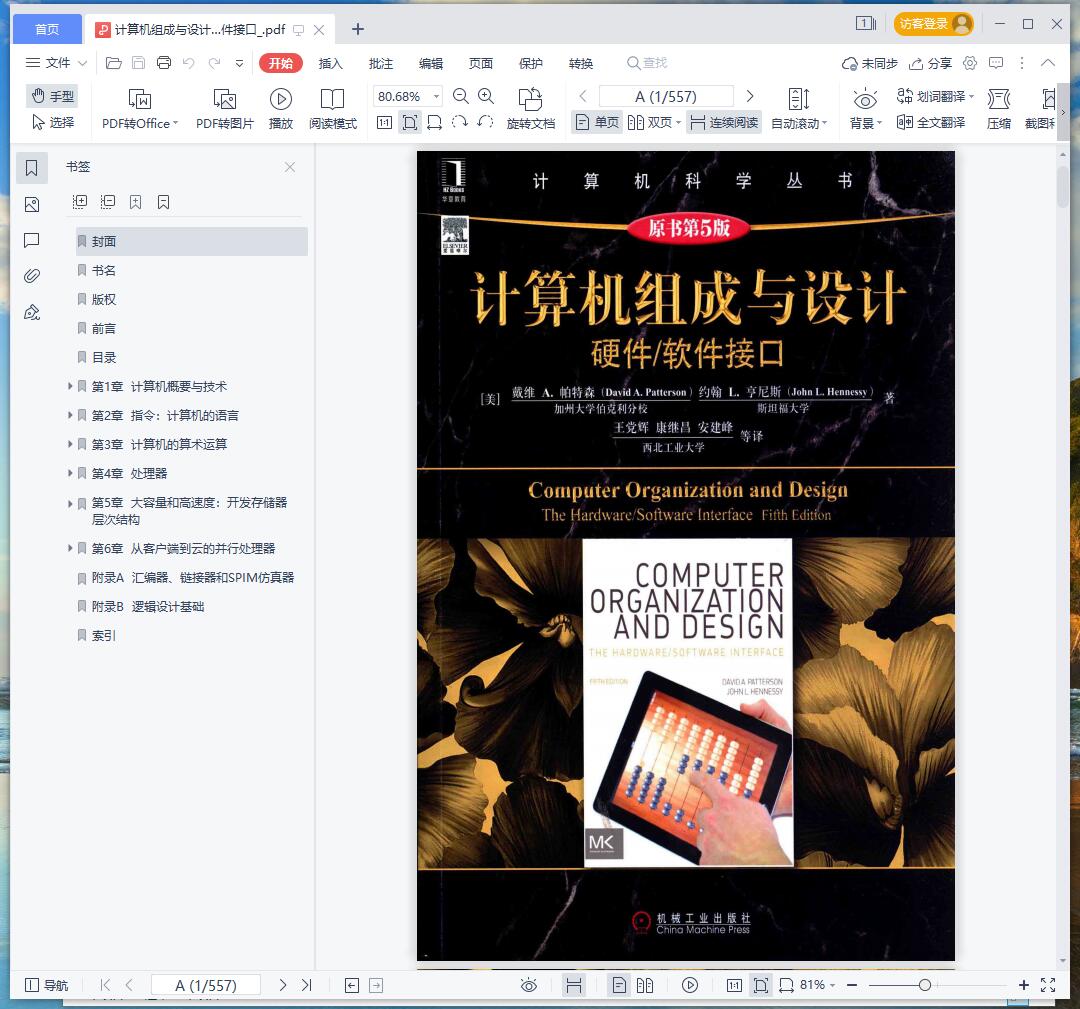Click PDF转图片 conversion icon

pyautogui.click(x=225, y=109)
